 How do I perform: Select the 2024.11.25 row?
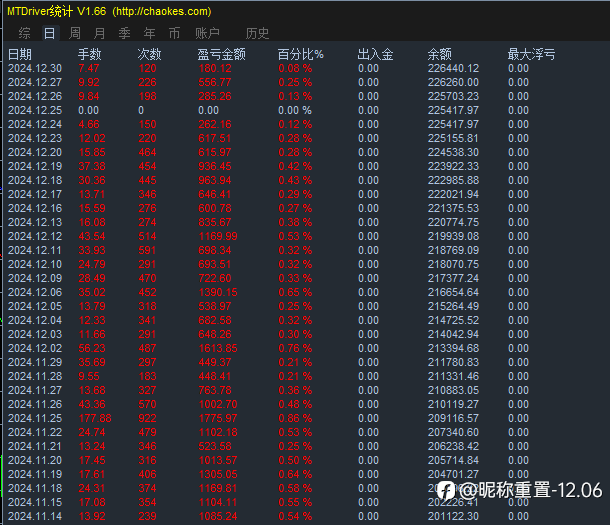[268, 418]
